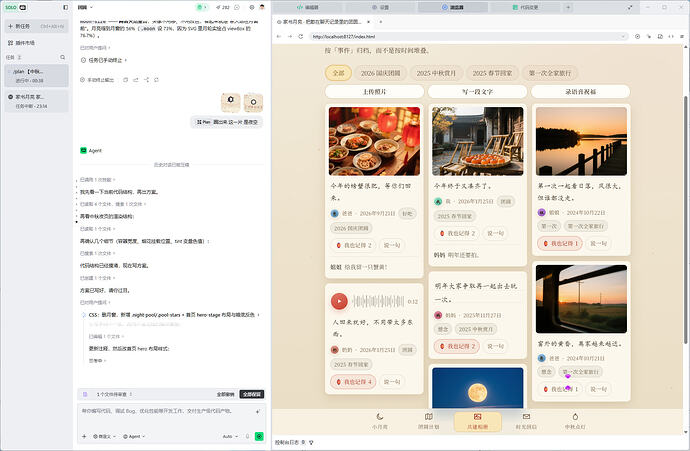Click the export arrow icon beside the copy icon
690x451 pixels.
(136, 80)
